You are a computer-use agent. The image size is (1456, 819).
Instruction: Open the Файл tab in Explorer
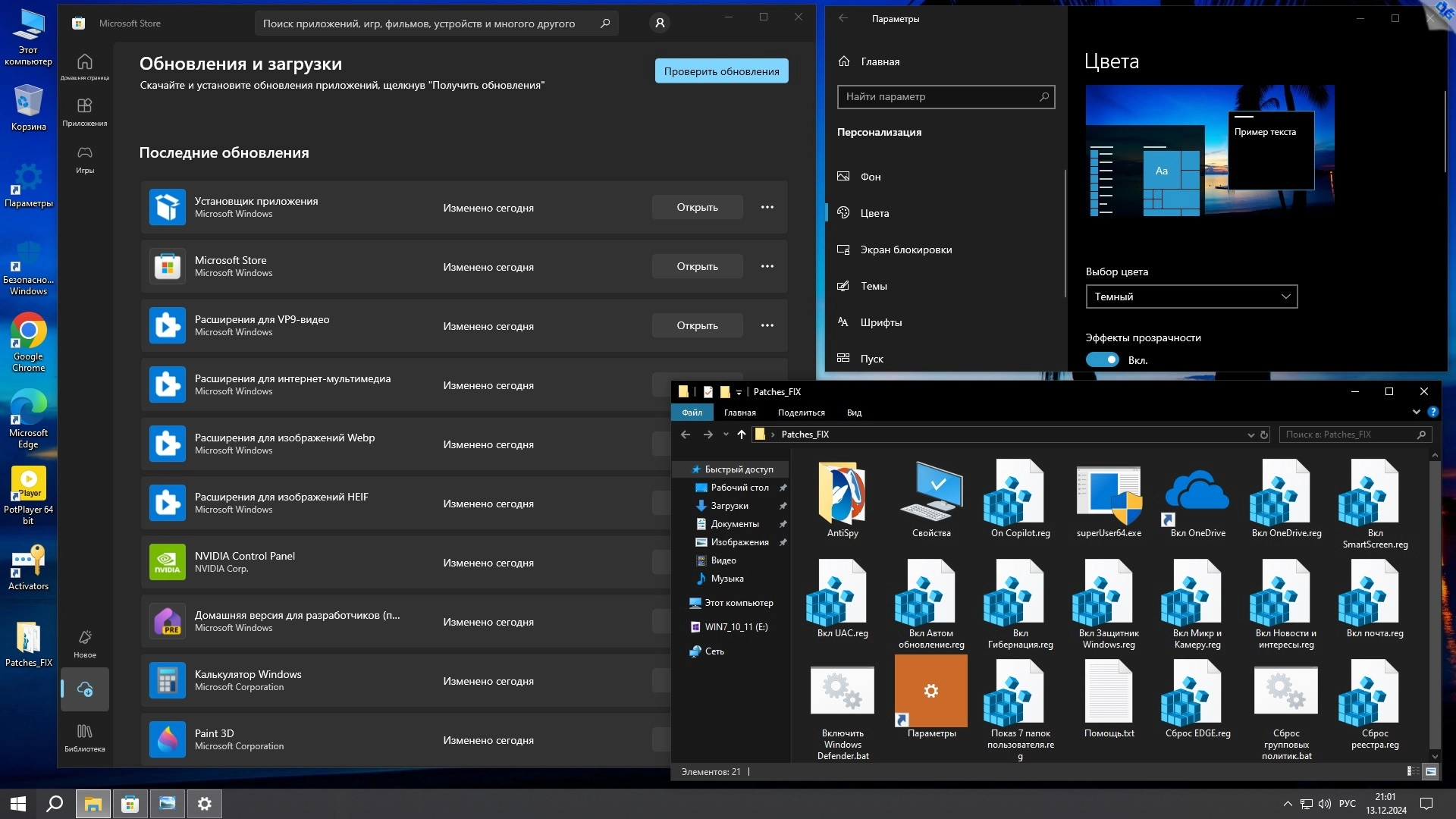click(x=691, y=413)
